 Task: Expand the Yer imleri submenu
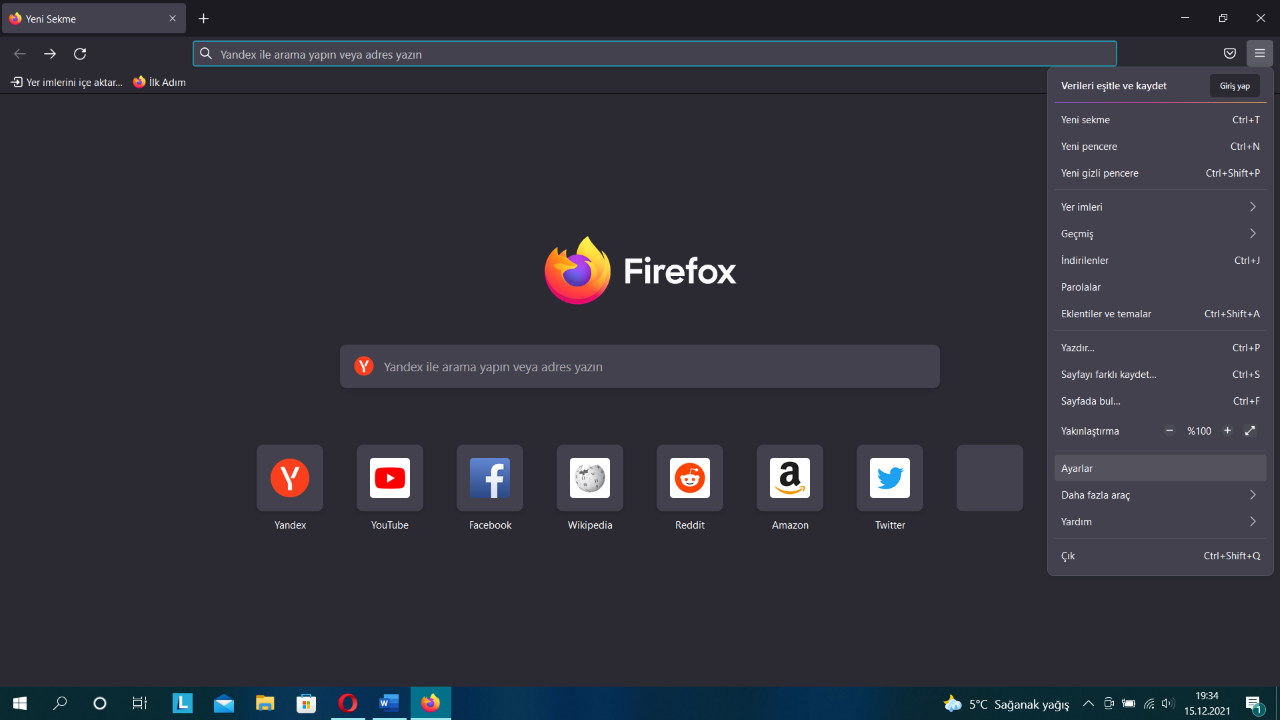[1160, 207]
